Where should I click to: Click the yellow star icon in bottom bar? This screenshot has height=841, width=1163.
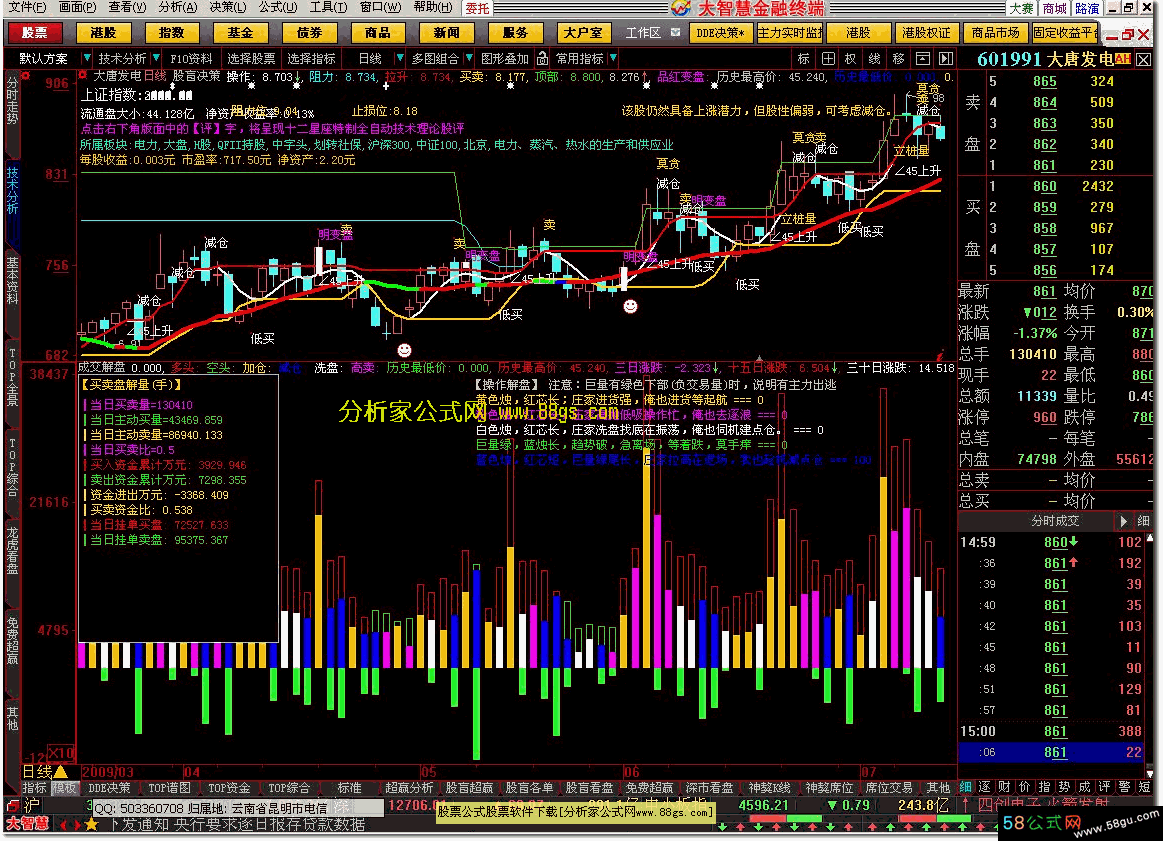pyautogui.click(x=91, y=824)
